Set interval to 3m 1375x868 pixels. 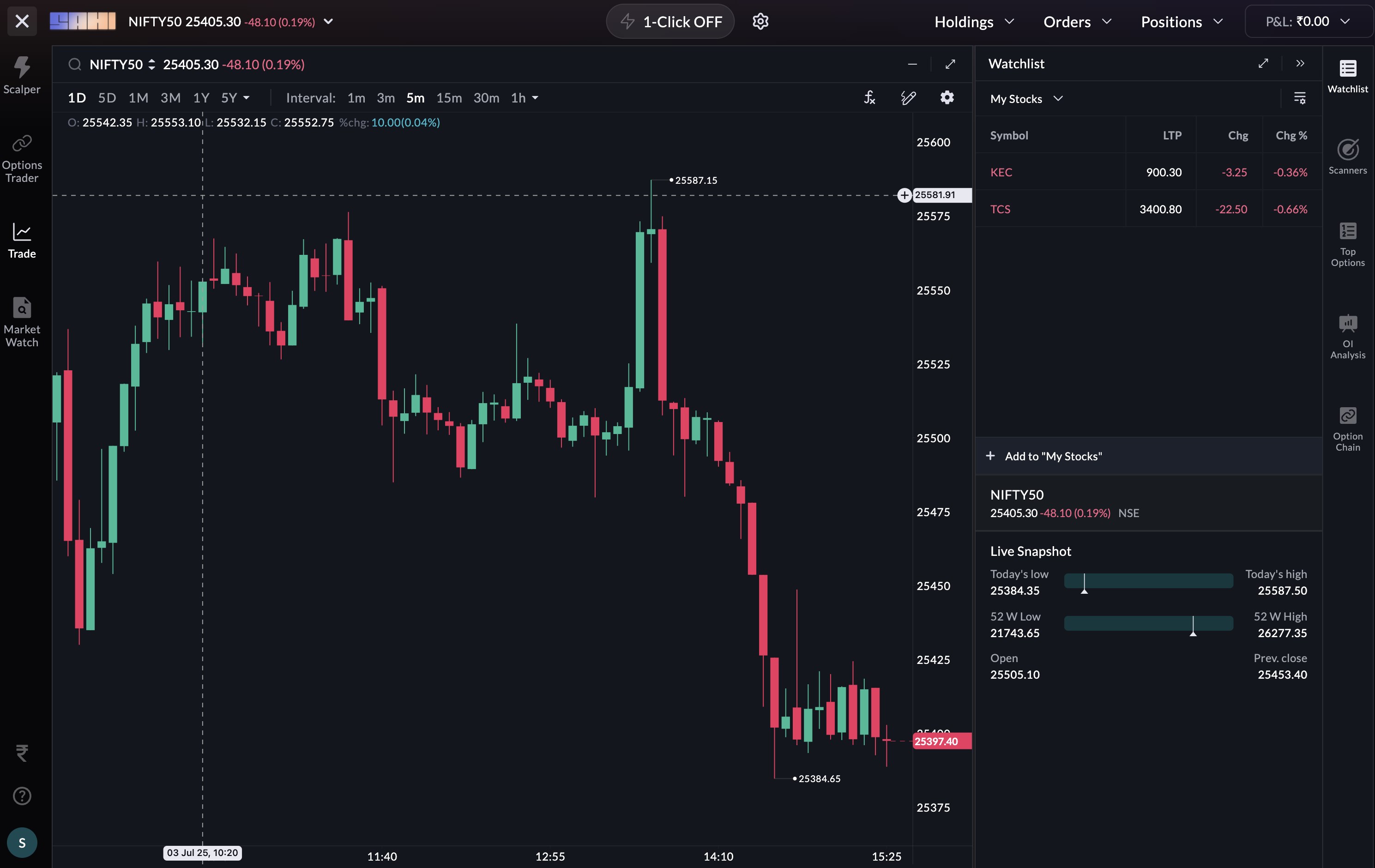[x=386, y=98]
